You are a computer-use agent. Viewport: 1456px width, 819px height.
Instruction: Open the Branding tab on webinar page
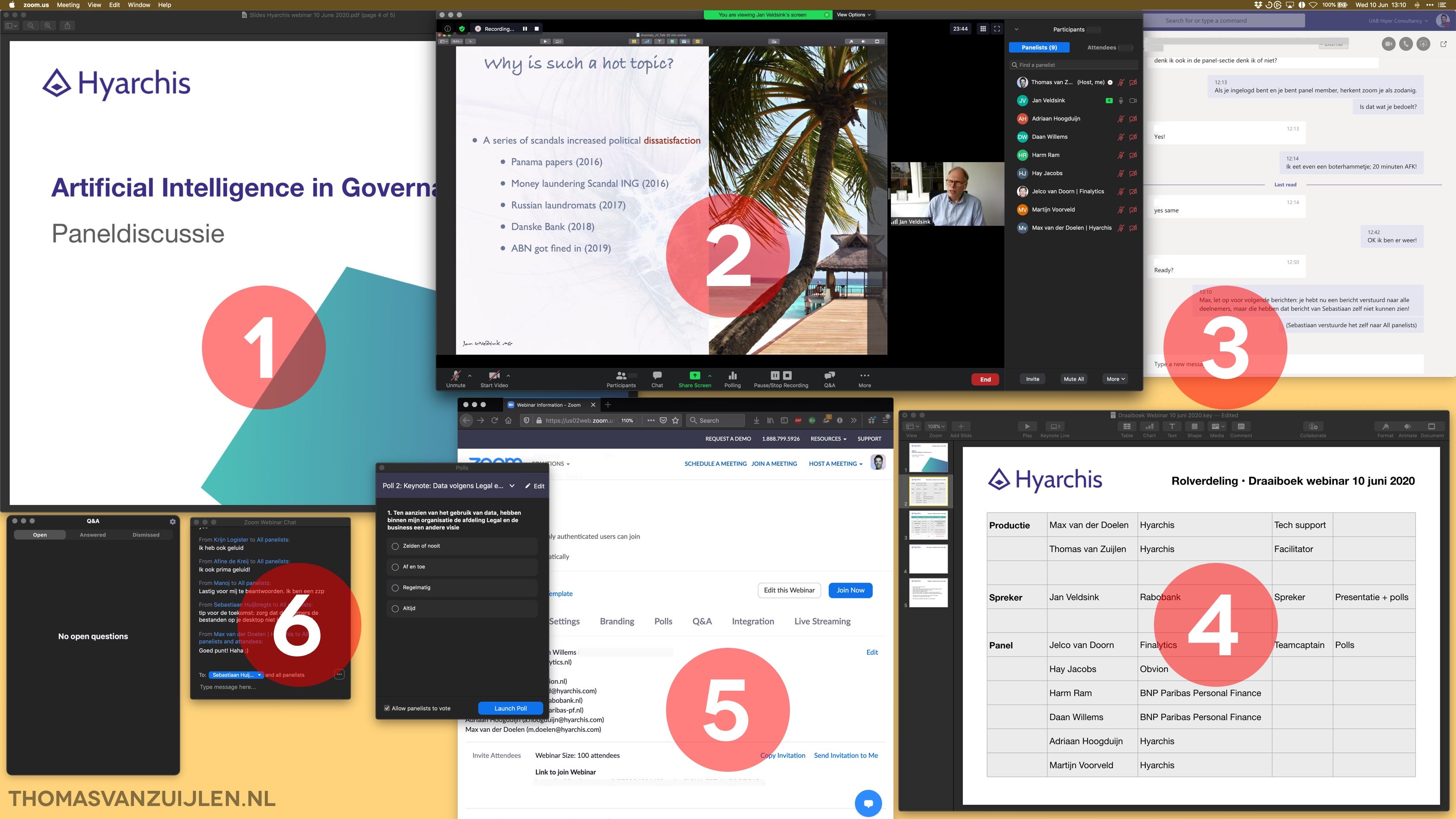pyautogui.click(x=617, y=621)
